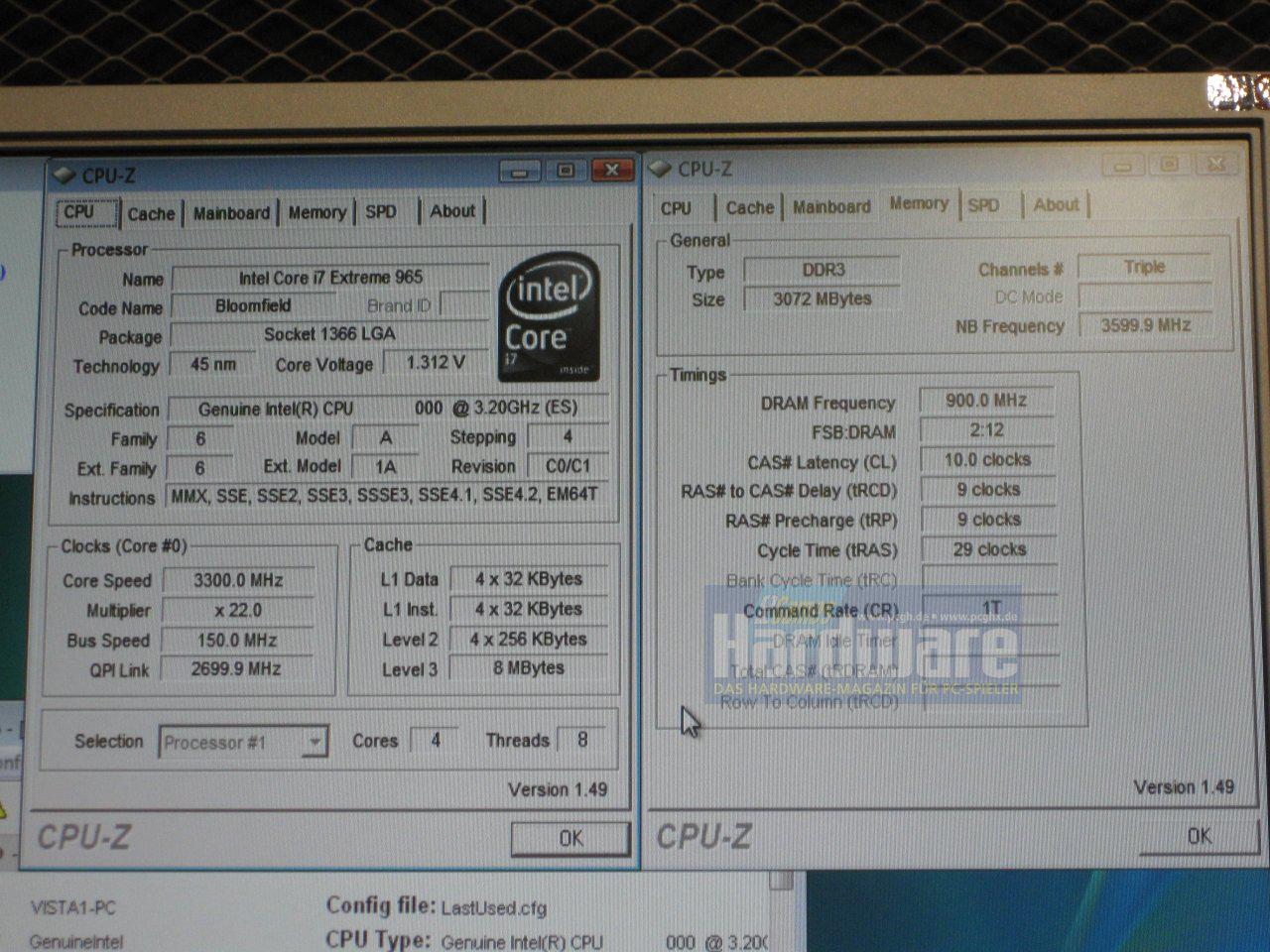1270x952 pixels.
Task: Click the Code Name value 'Bloomfield'
Action: [x=253, y=306]
